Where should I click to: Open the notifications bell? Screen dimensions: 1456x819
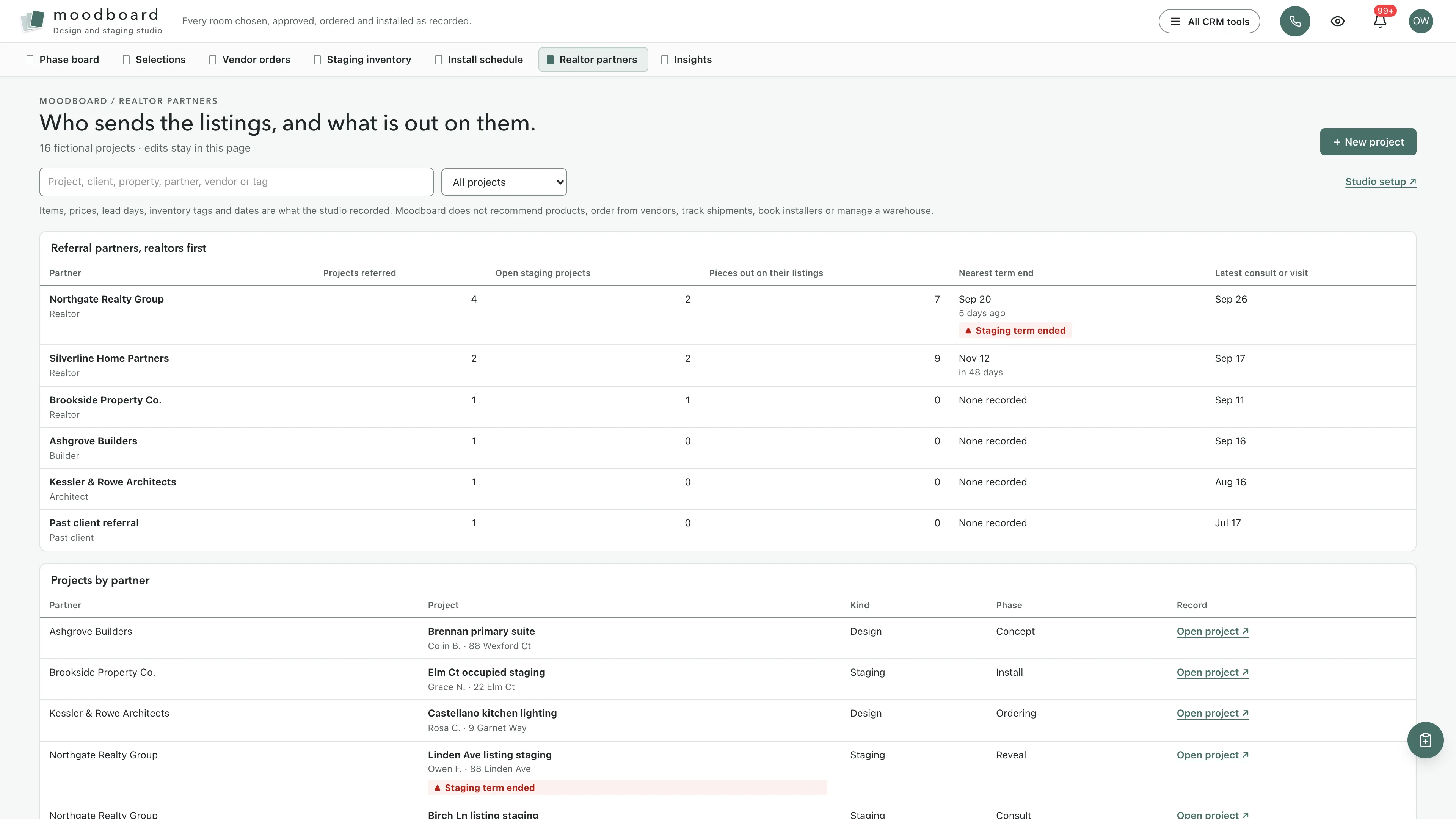pos(1380,22)
